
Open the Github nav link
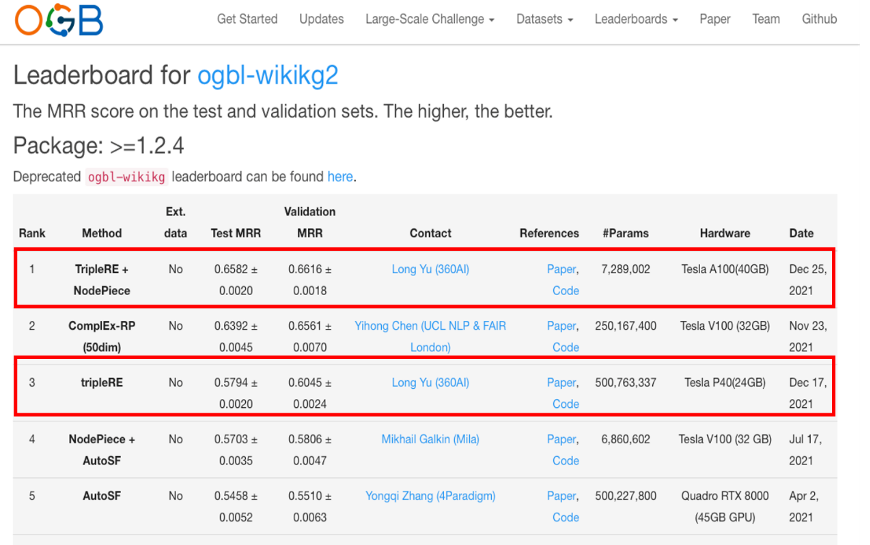coord(819,19)
